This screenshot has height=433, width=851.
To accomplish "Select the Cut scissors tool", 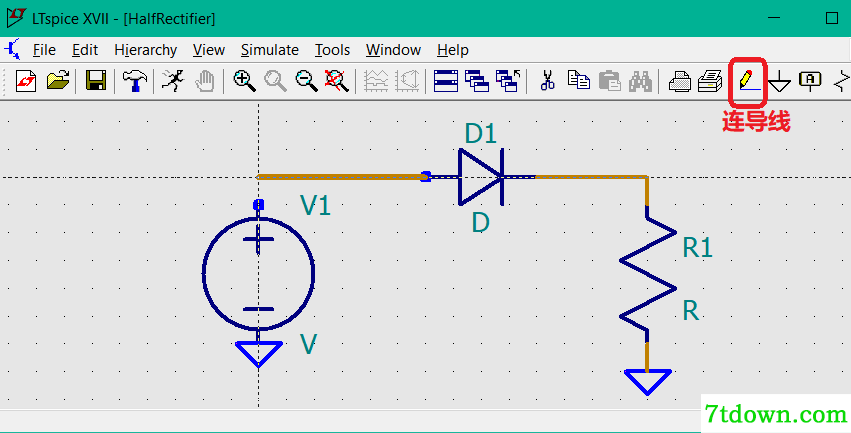I will pos(548,81).
